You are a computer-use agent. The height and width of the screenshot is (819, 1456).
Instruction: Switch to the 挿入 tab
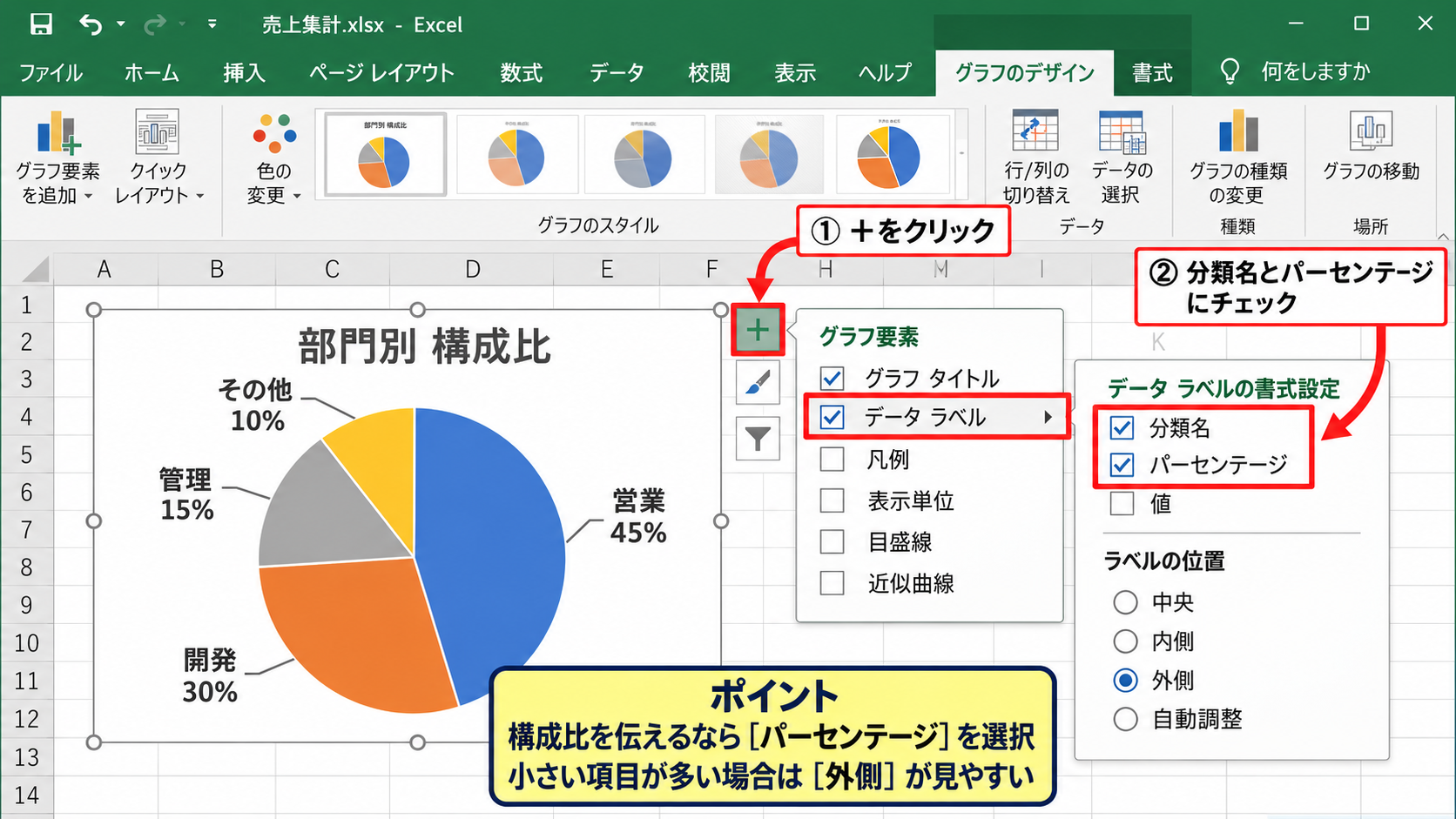coord(244,72)
